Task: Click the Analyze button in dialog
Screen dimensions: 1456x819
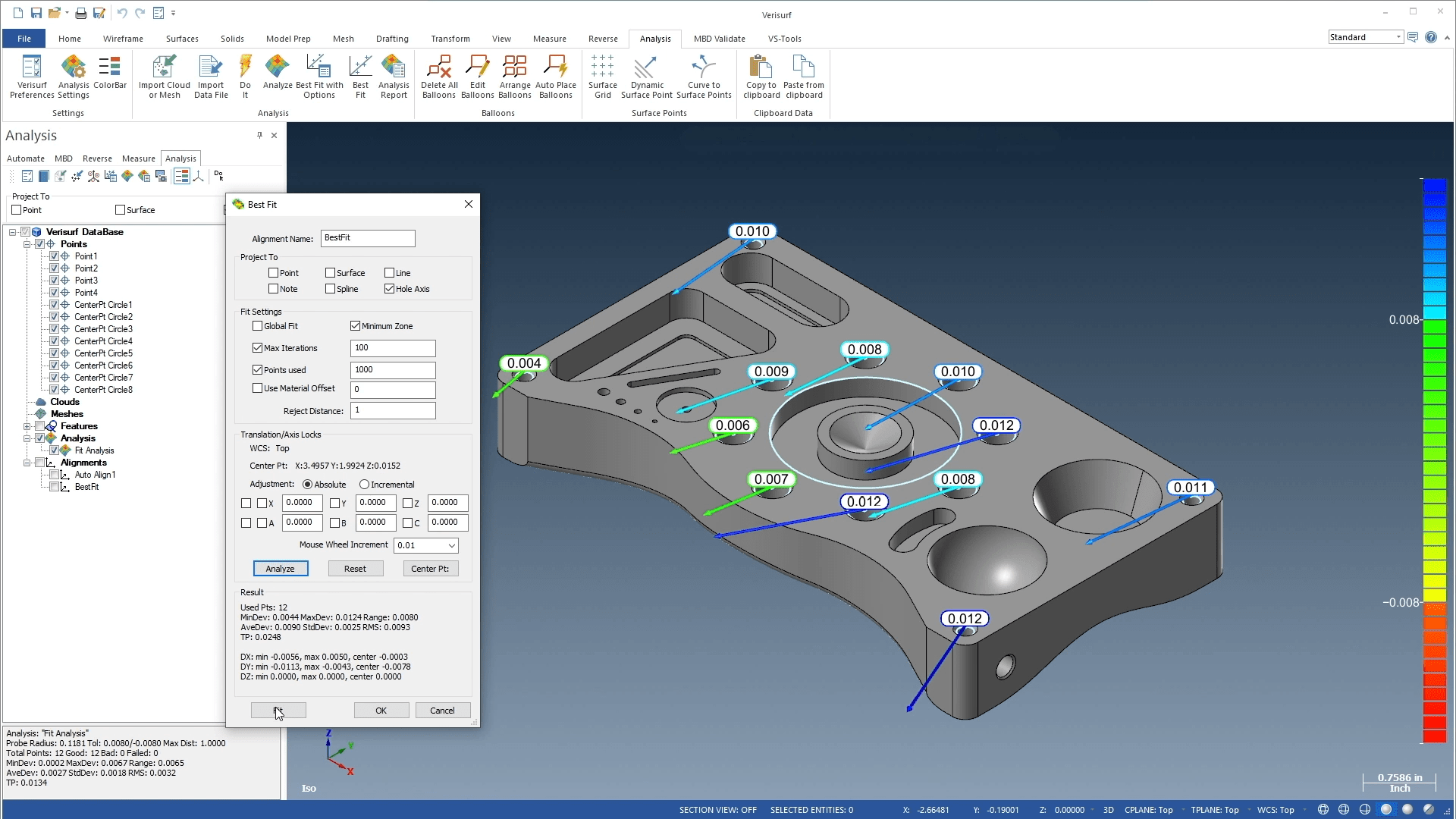Action: (x=279, y=568)
